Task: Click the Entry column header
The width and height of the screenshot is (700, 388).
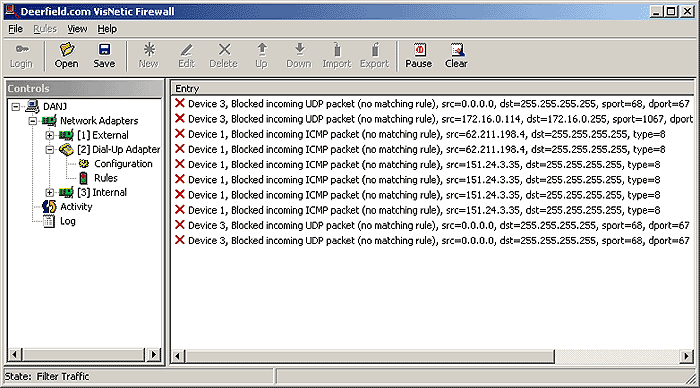Action: (432, 88)
